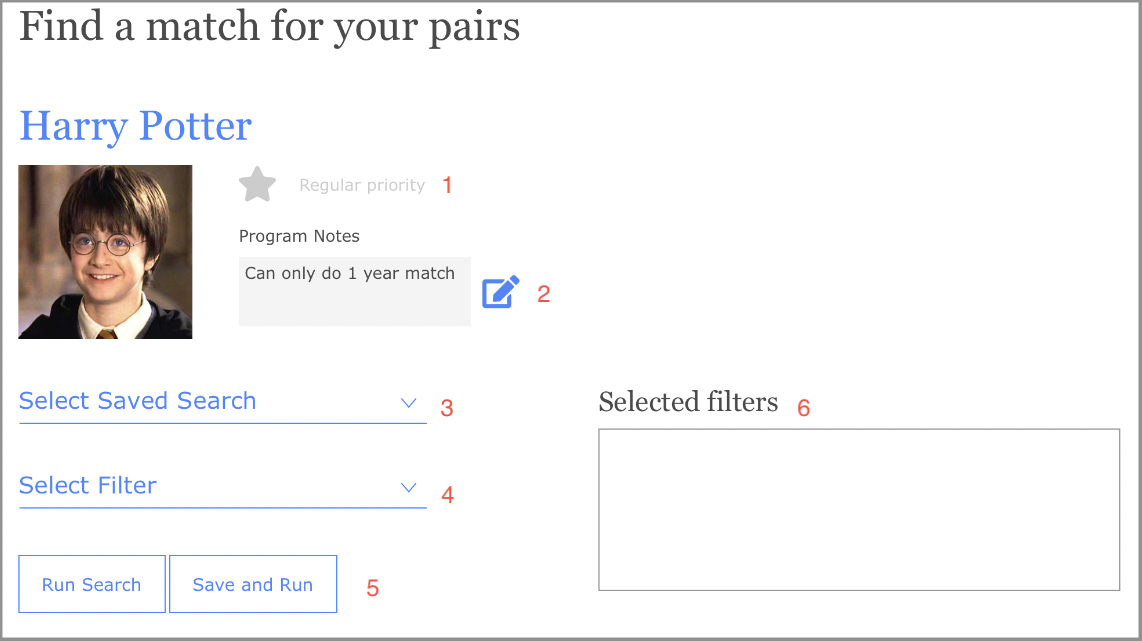
Task: Open the Select Saved Search dropdown text
Action: [138, 401]
